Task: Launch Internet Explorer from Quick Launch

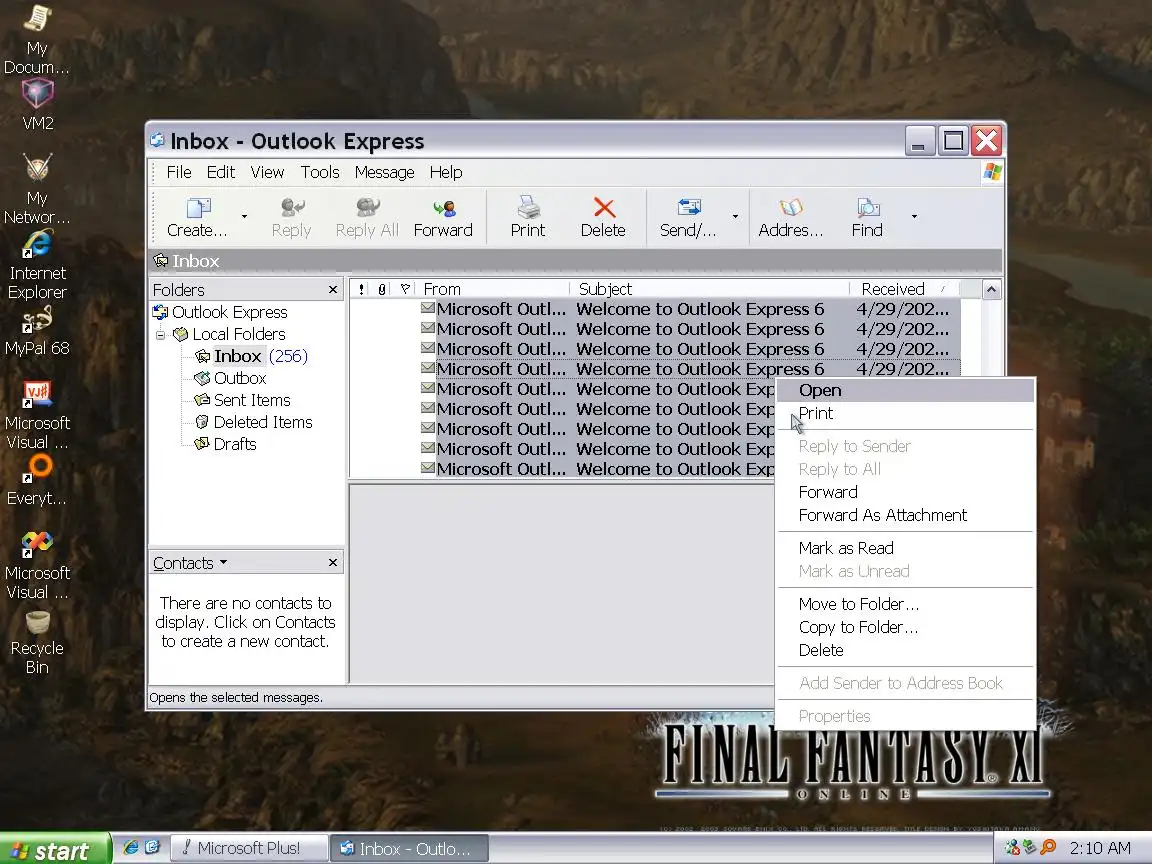Action: [131, 848]
